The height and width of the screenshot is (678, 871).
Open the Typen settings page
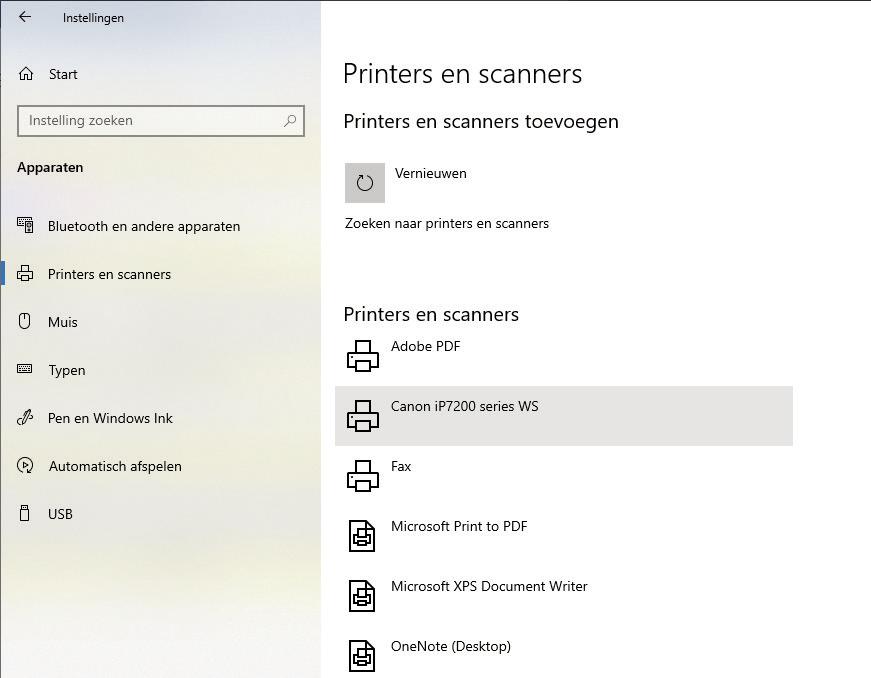[67, 370]
